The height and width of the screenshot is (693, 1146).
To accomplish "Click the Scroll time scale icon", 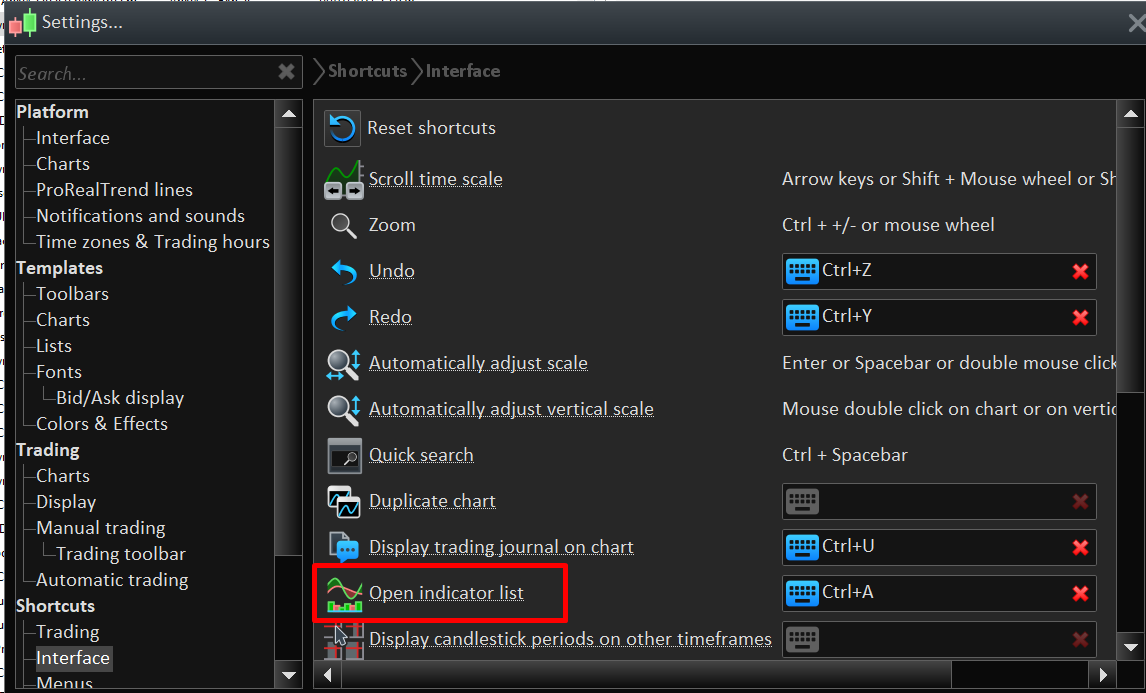I will tap(344, 180).
